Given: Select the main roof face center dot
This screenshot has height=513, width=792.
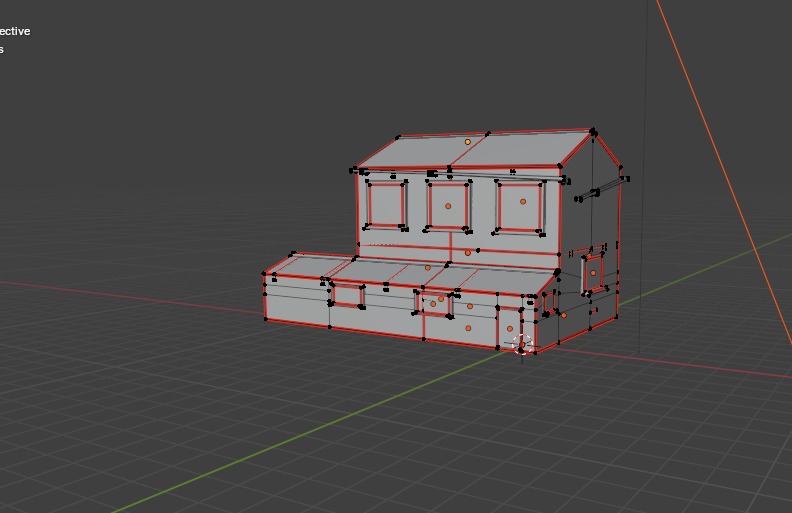Looking at the screenshot, I should pos(468,142).
